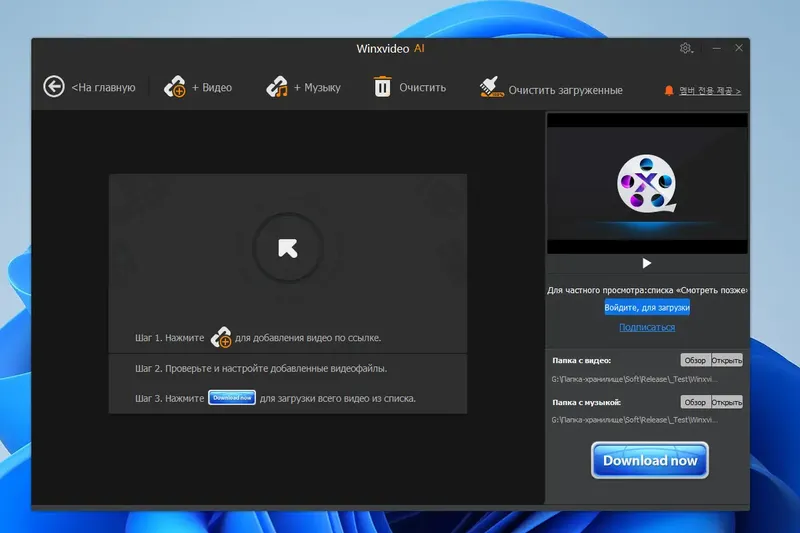The width and height of the screenshot is (800, 533).
Task: Click the large "Download now" button
Action: click(x=650, y=460)
